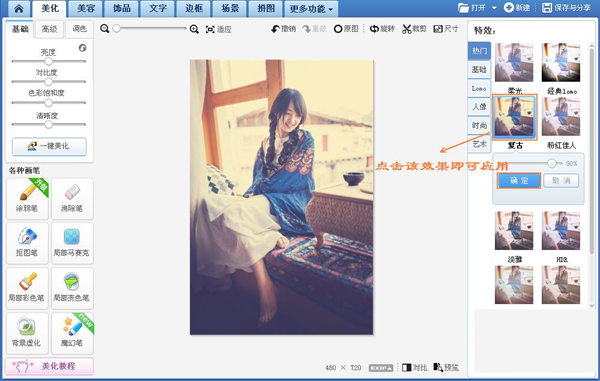Select the 抠图笔 cutout pen tool
Viewport: 600px width, 381px height.
(27, 243)
